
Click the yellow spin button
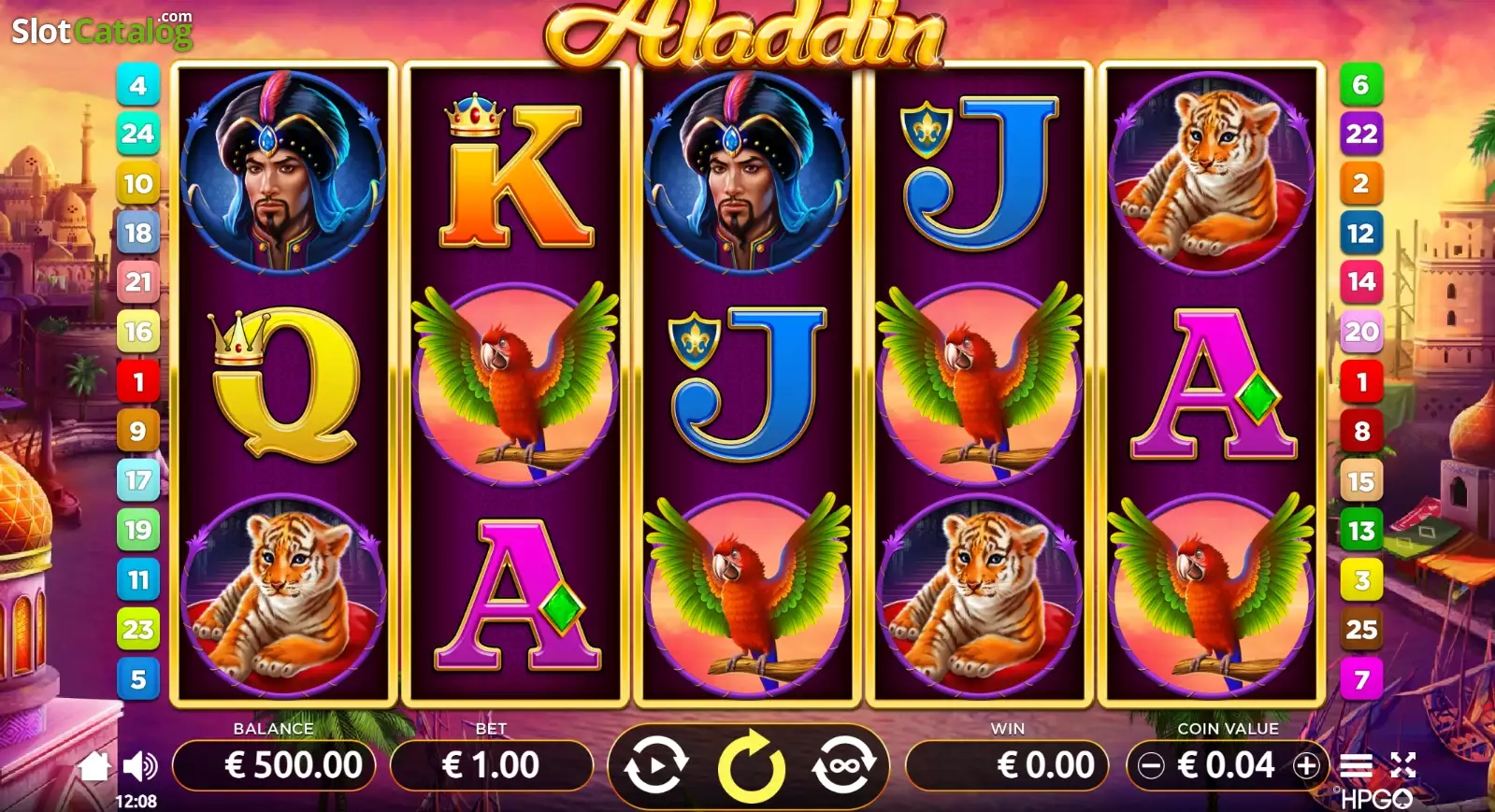[751, 767]
